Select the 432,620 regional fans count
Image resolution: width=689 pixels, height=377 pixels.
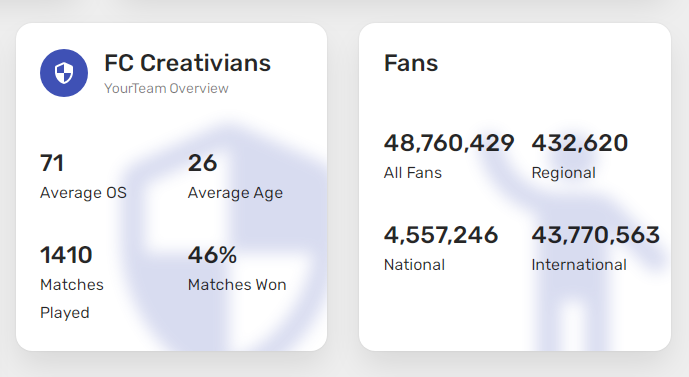(580, 143)
